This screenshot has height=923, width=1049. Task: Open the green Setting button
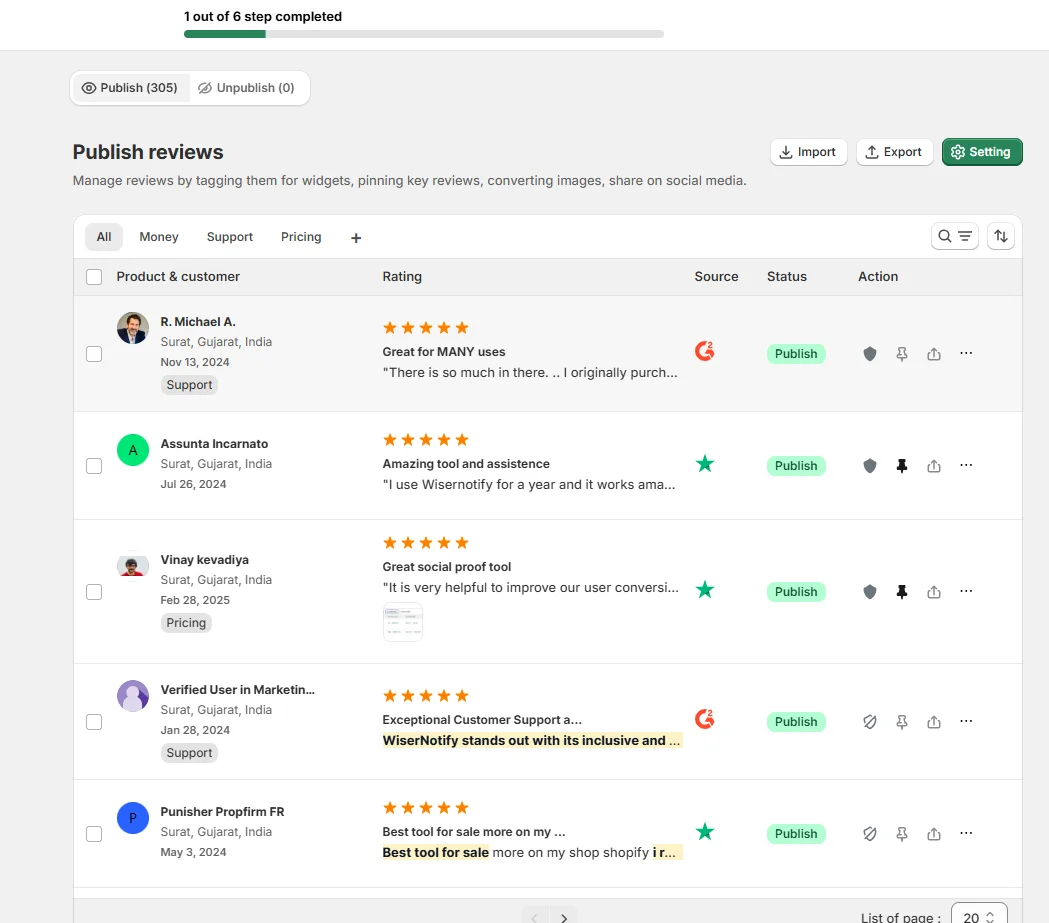tap(981, 152)
